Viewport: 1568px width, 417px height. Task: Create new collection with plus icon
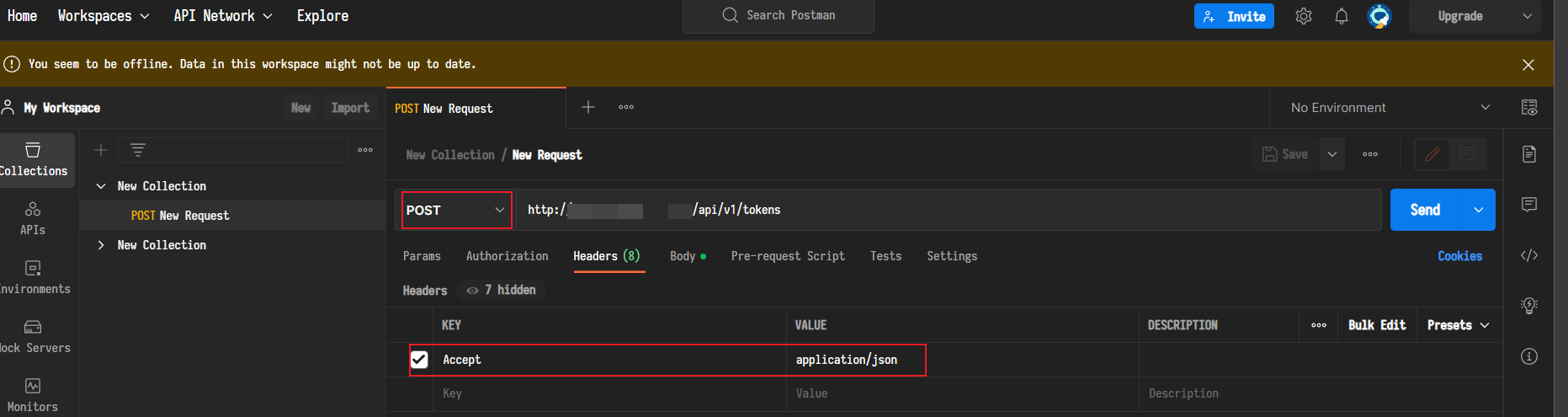click(x=101, y=150)
